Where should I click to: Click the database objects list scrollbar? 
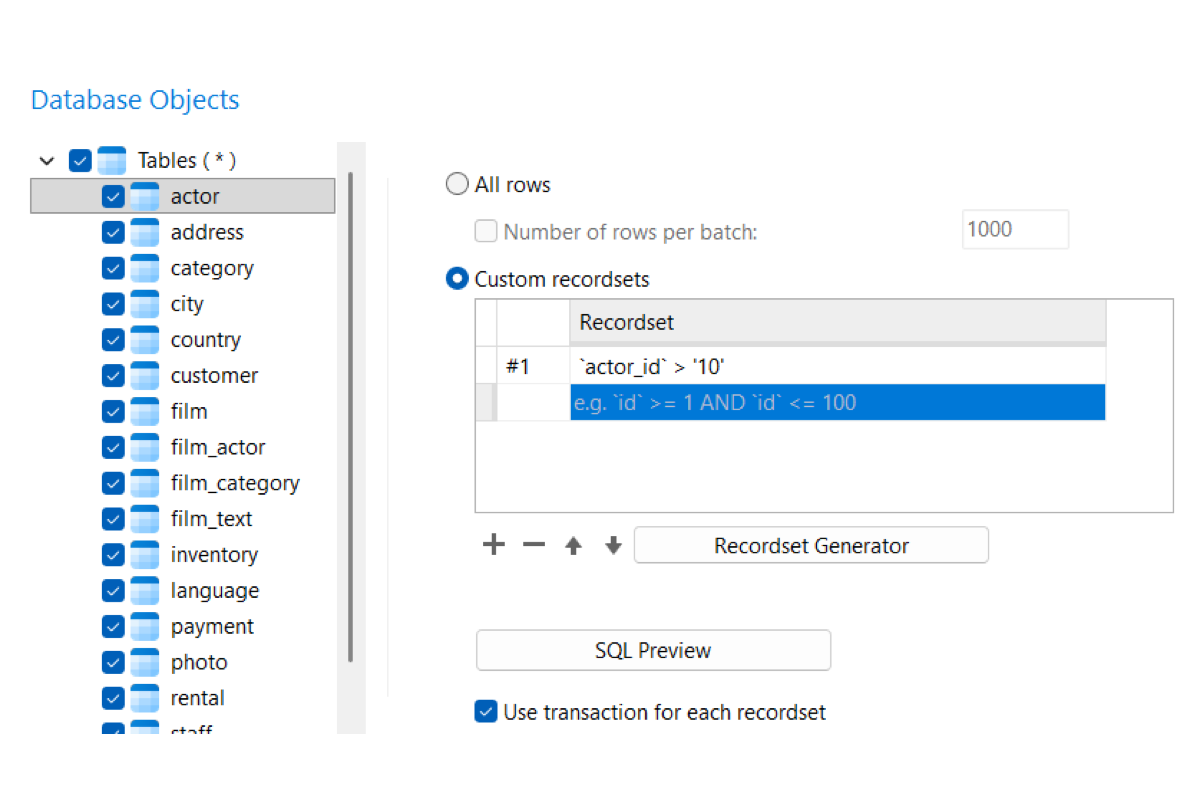point(350,417)
